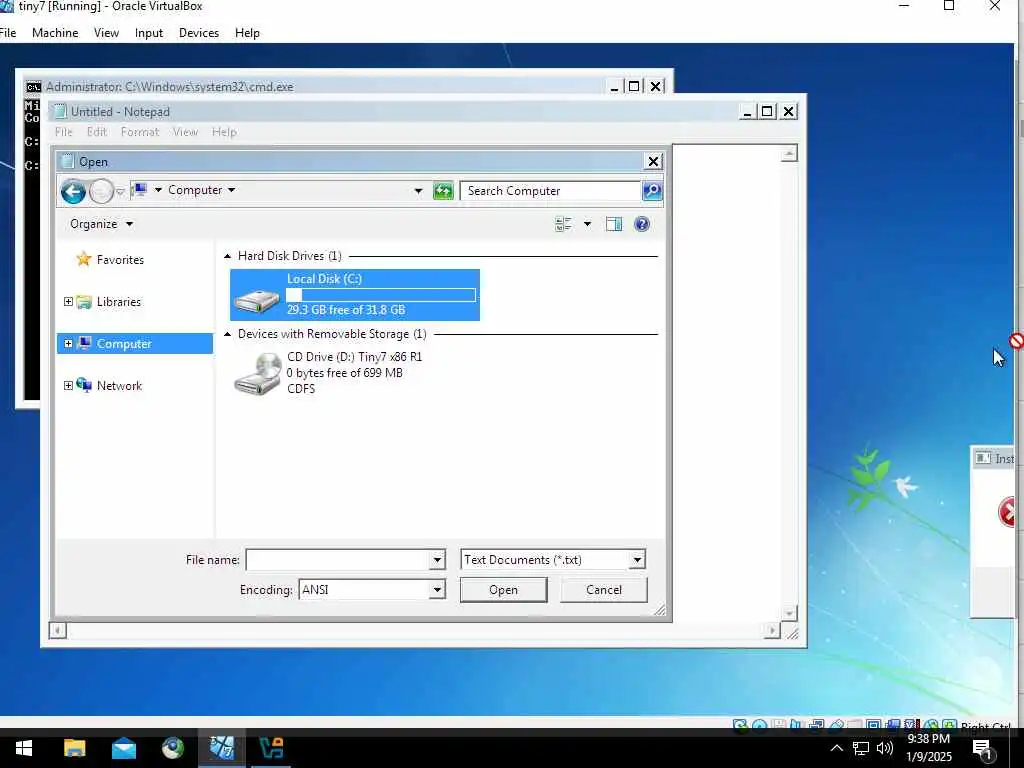The image size is (1024, 768).
Task: Collapse Devices with Removable Storage group
Action: (x=227, y=334)
